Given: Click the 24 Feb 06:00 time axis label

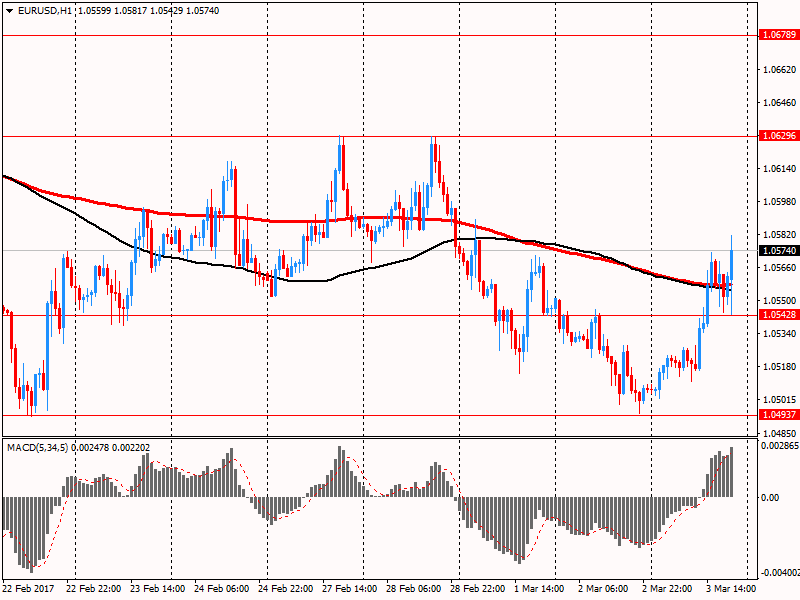Looking at the screenshot, I should point(222,589).
